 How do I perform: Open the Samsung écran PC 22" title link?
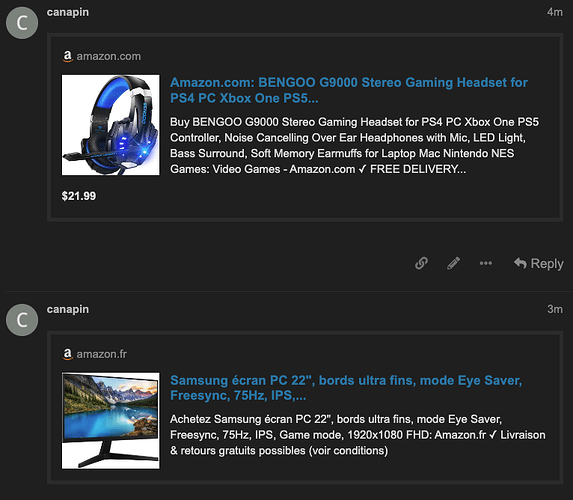click(x=346, y=388)
